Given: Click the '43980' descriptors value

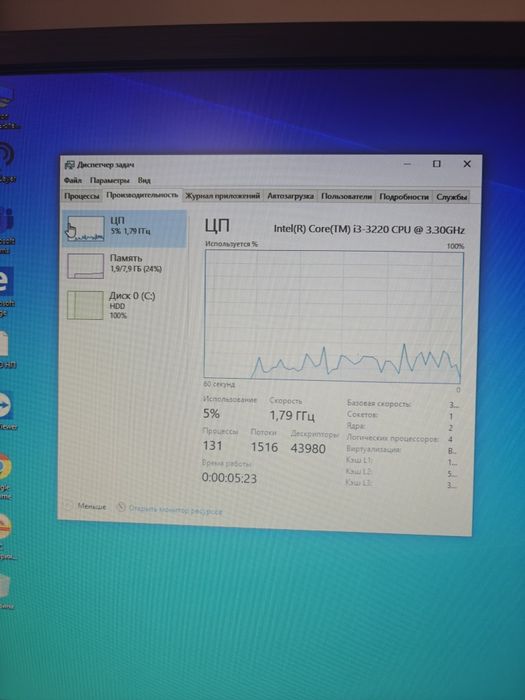Looking at the screenshot, I should pos(308,448).
